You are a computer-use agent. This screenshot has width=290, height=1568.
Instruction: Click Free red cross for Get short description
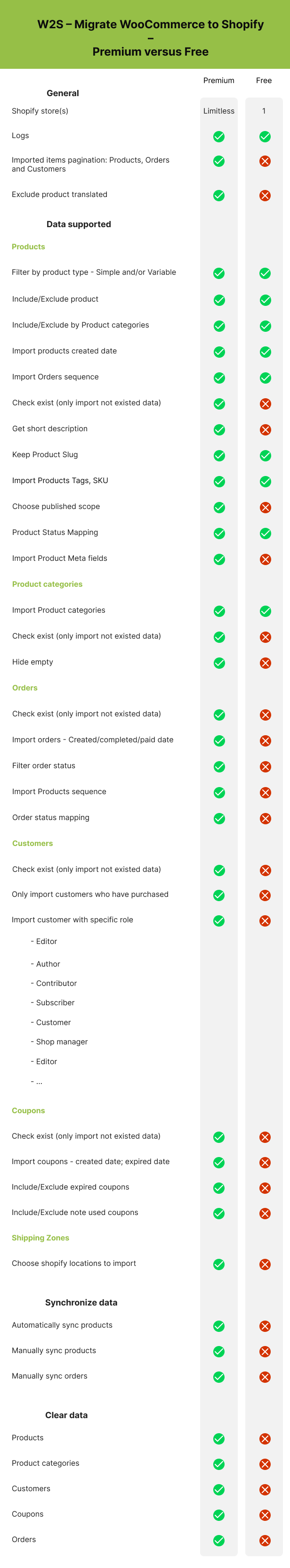coord(266,430)
